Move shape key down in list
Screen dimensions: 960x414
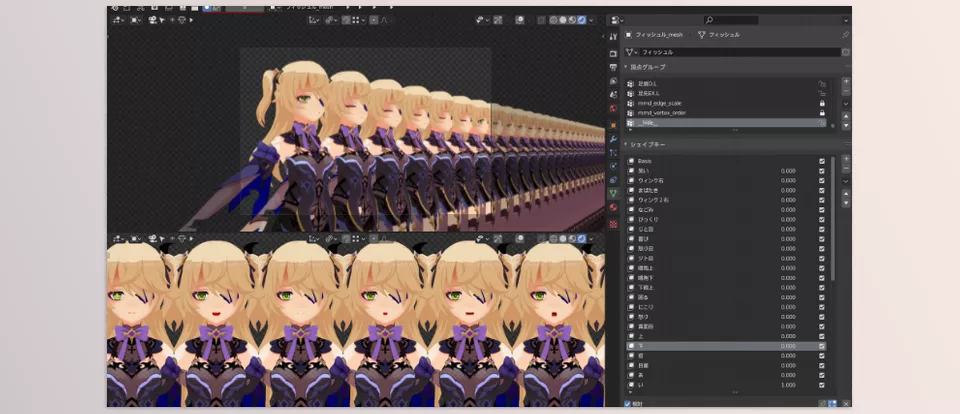(846, 203)
